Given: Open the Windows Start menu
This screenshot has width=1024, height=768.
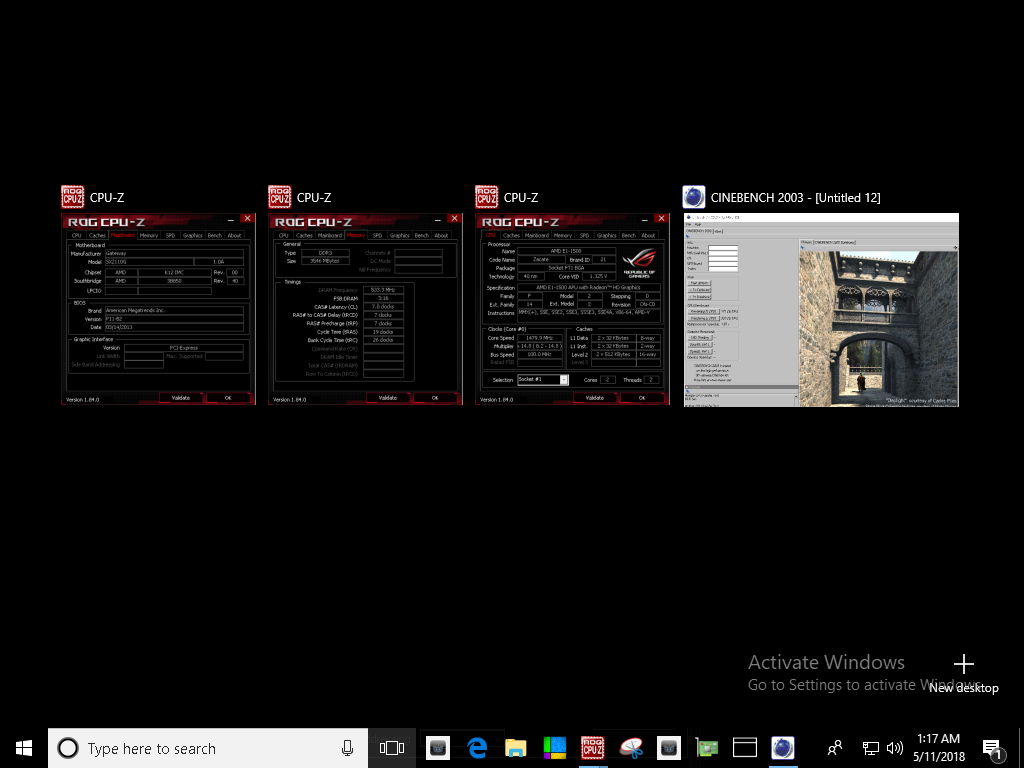Looking at the screenshot, I should click(x=24, y=748).
